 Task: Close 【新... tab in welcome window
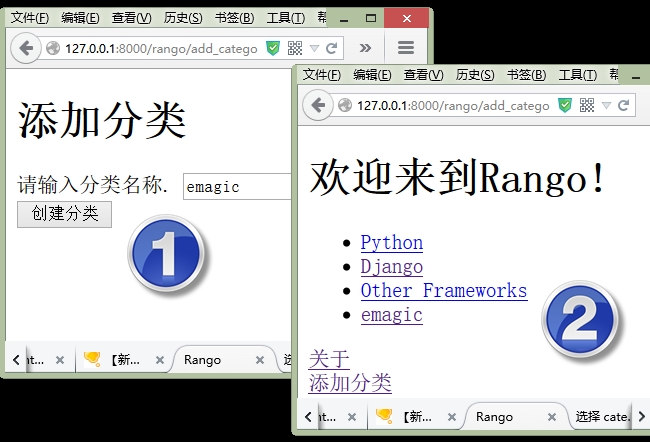click(452, 417)
